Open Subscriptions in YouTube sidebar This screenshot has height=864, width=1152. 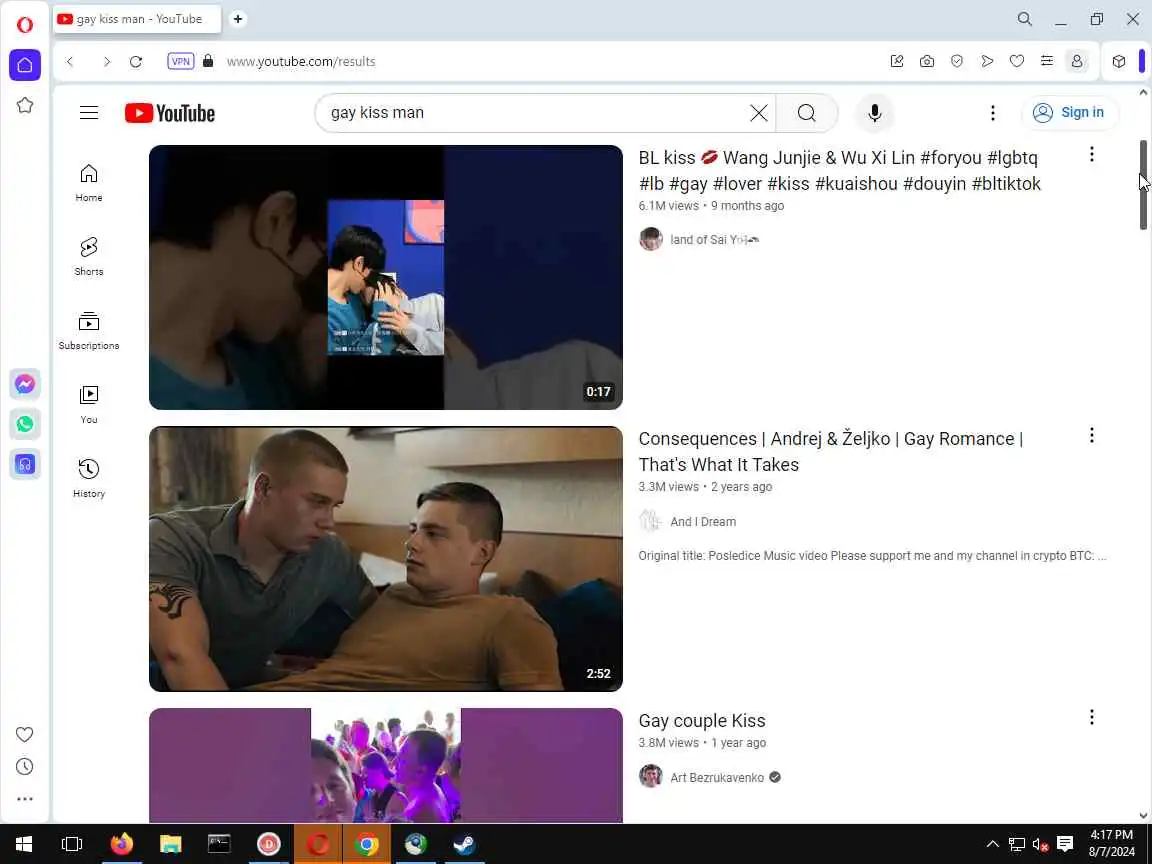click(x=89, y=330)
